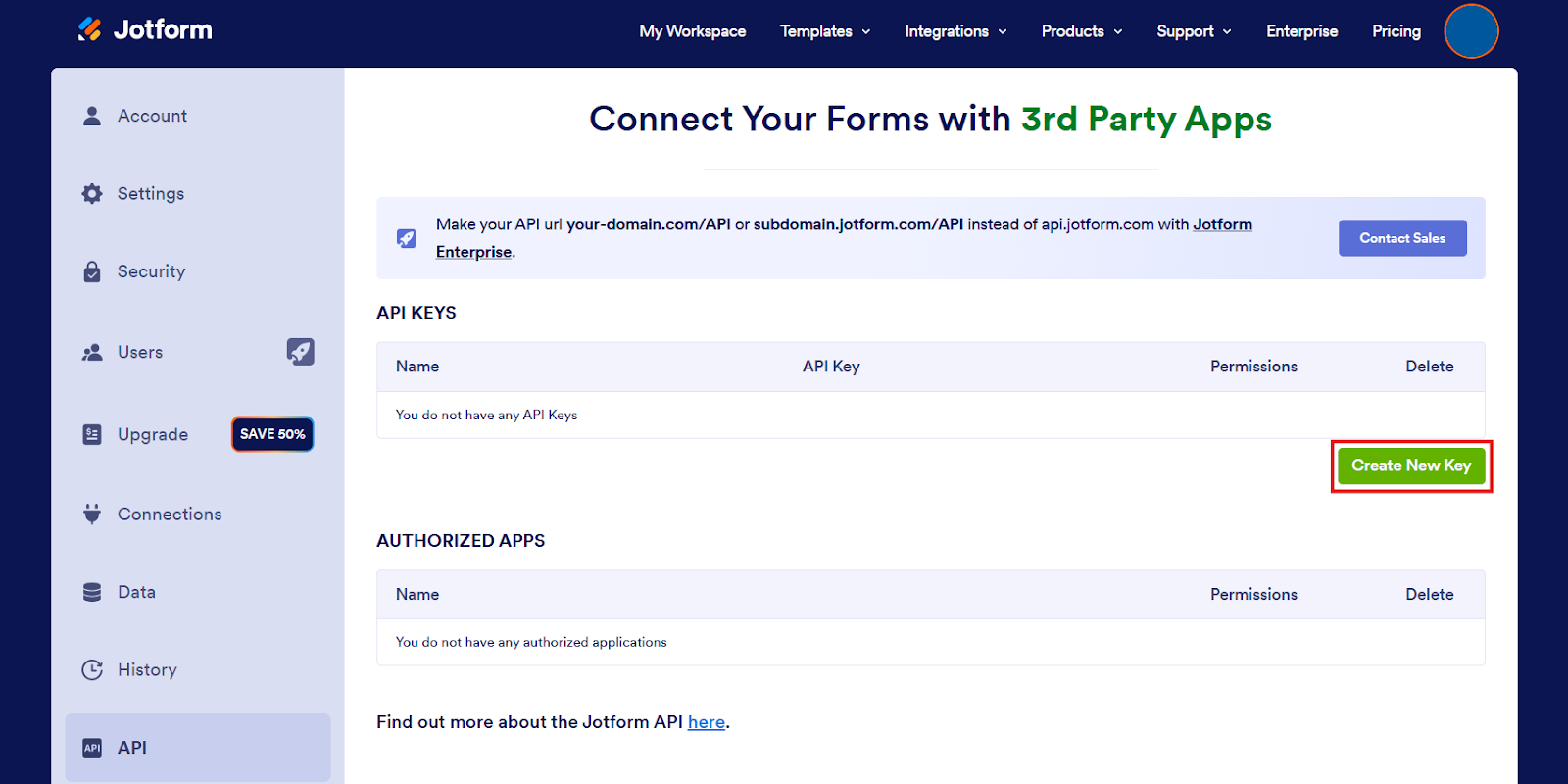Open the Products dropdown menu
The image size is (1568, 784).
click(1082, 31)
